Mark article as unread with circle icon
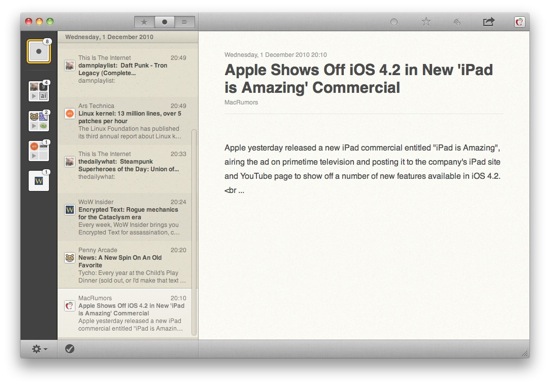This screenshot has height=386, width=550. coord(394,22)
